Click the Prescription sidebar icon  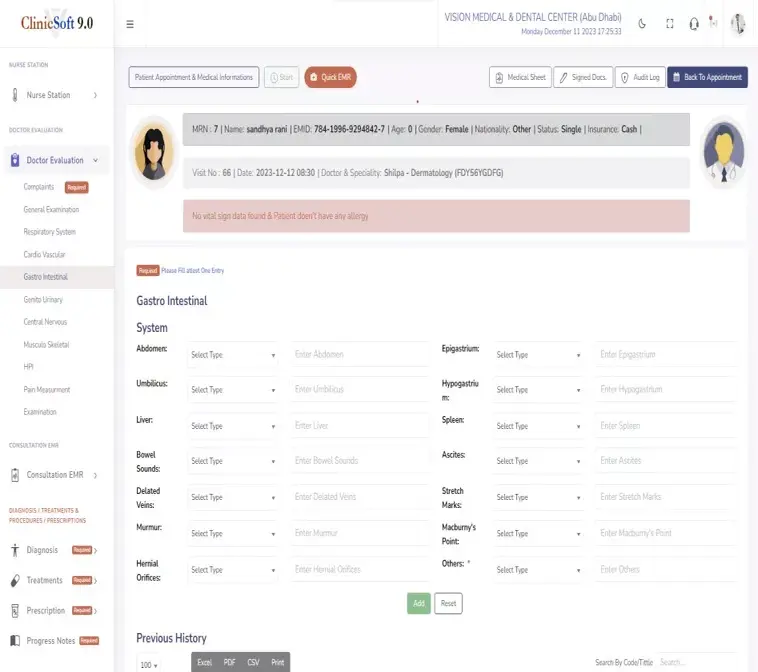[x=15, y=610]
